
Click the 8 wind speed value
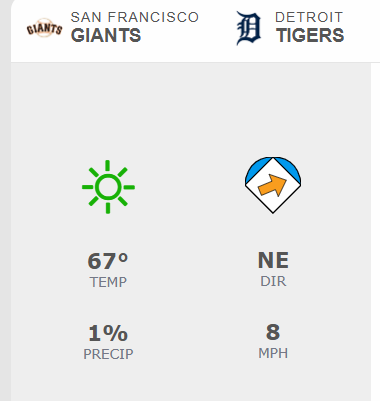tap(273, 332)
